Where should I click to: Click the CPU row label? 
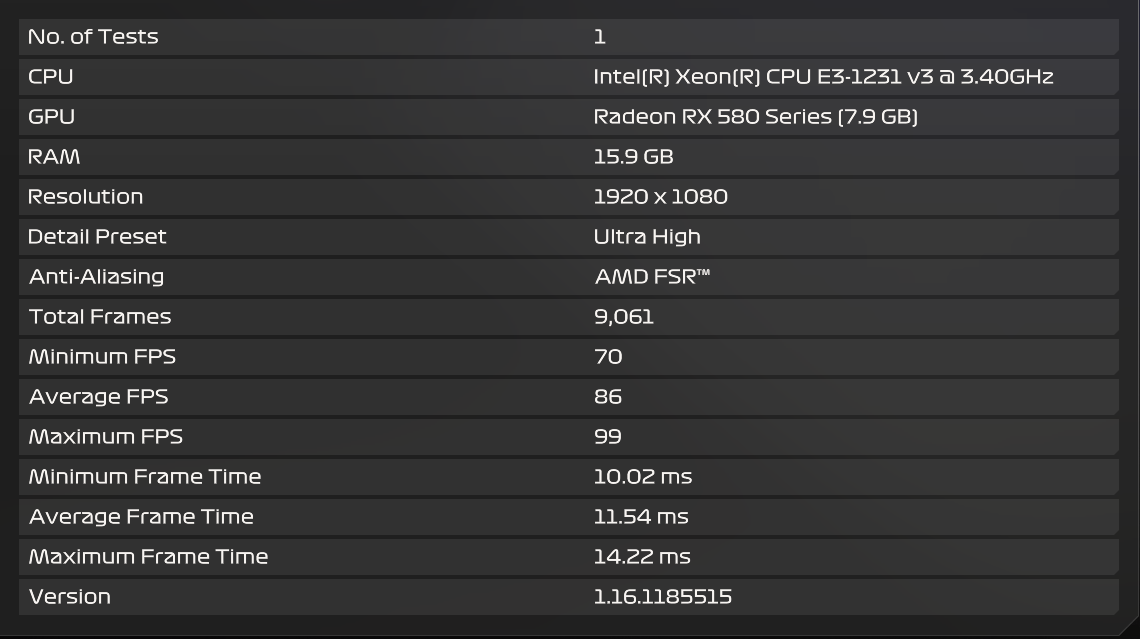point(51,76)
